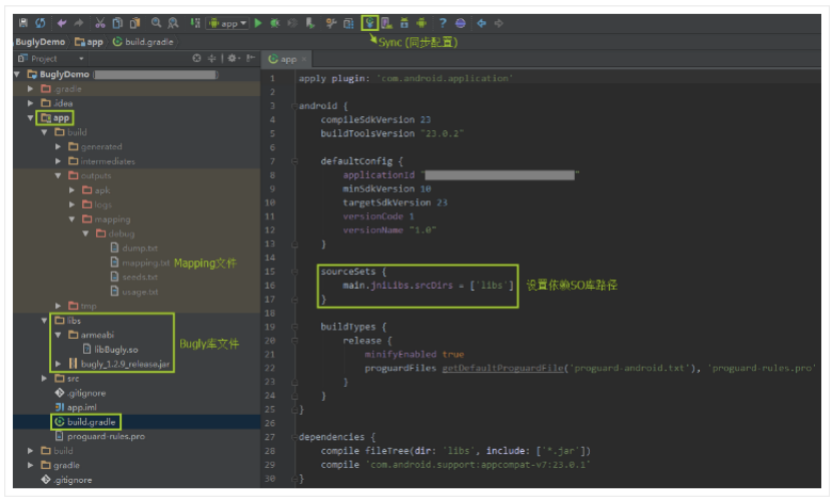
Task: Collapse the outputs folder tree arrow
Action: 59,175
